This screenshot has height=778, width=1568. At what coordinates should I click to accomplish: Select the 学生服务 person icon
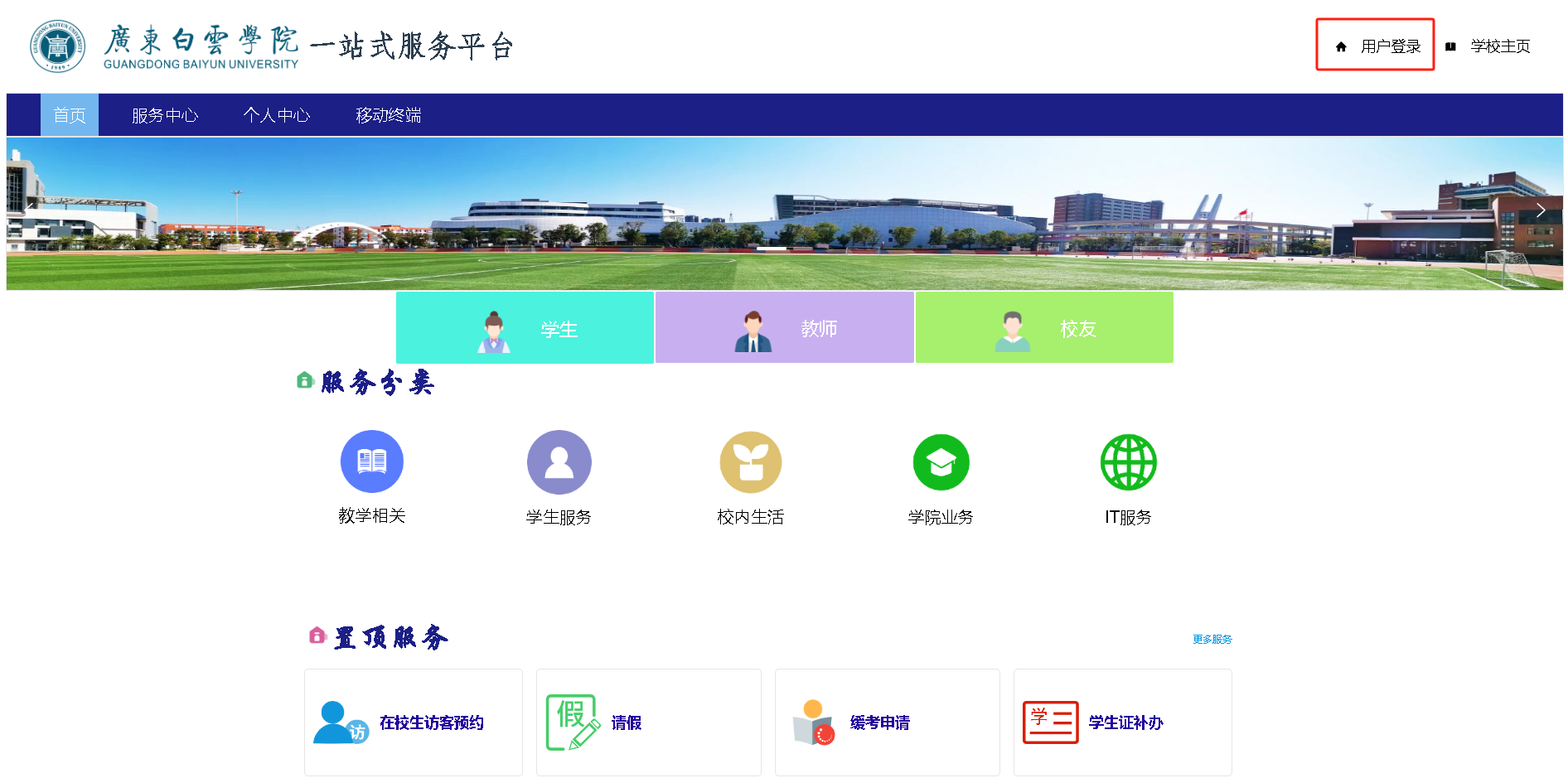[559, 462]
